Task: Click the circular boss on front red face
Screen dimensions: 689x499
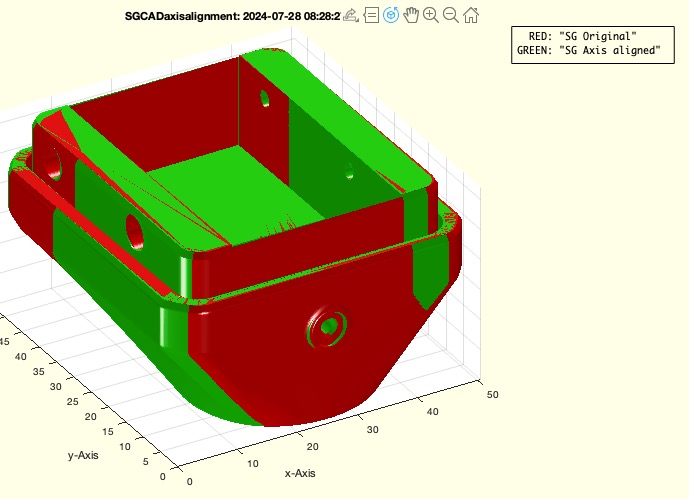Action: [328, 326]
